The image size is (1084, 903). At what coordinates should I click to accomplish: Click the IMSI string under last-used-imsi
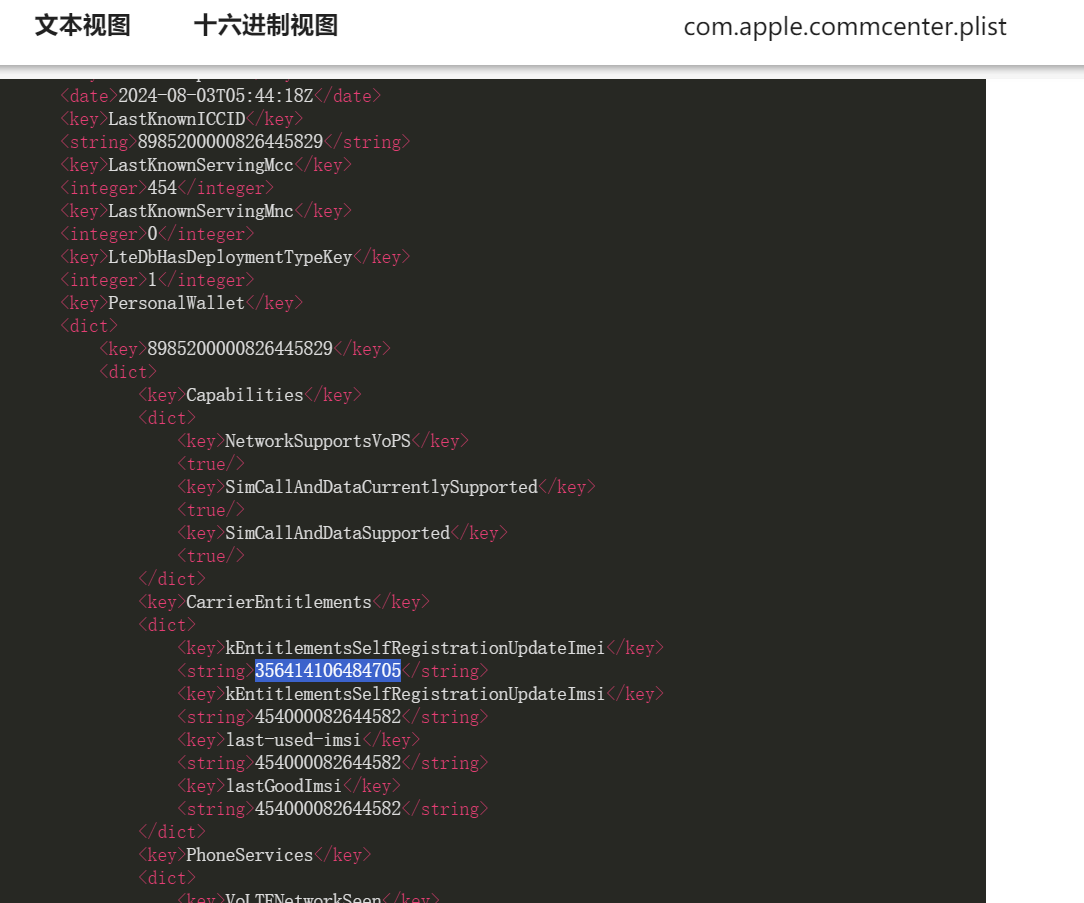point(328,763)
